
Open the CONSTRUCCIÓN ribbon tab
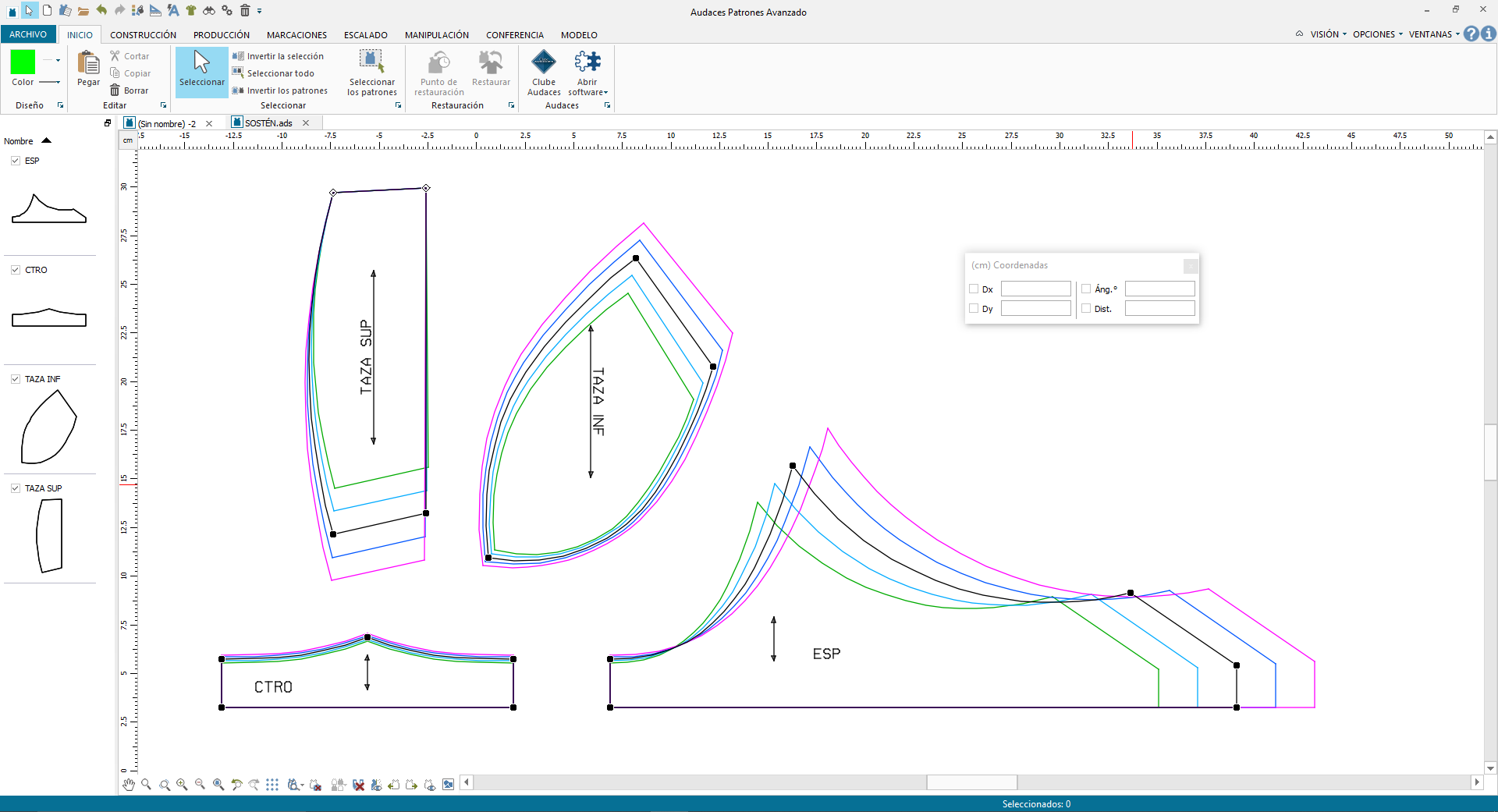pos(143,35)
